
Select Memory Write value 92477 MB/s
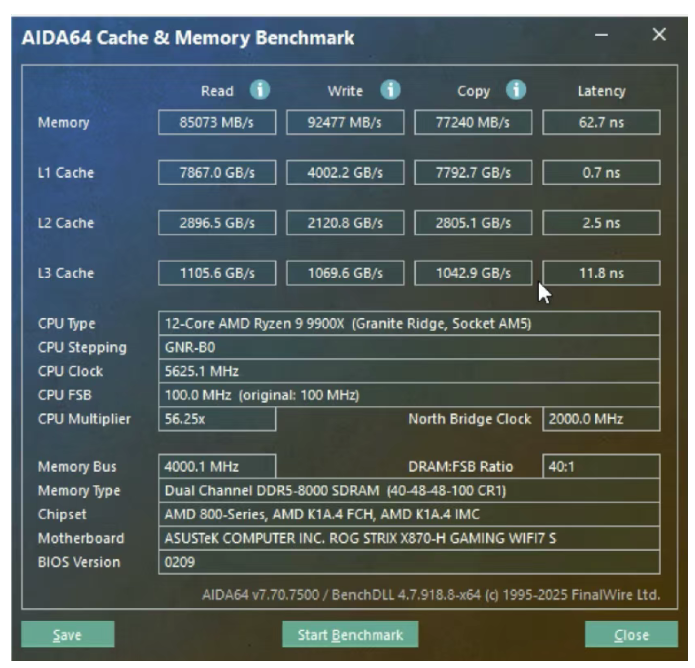345,122
